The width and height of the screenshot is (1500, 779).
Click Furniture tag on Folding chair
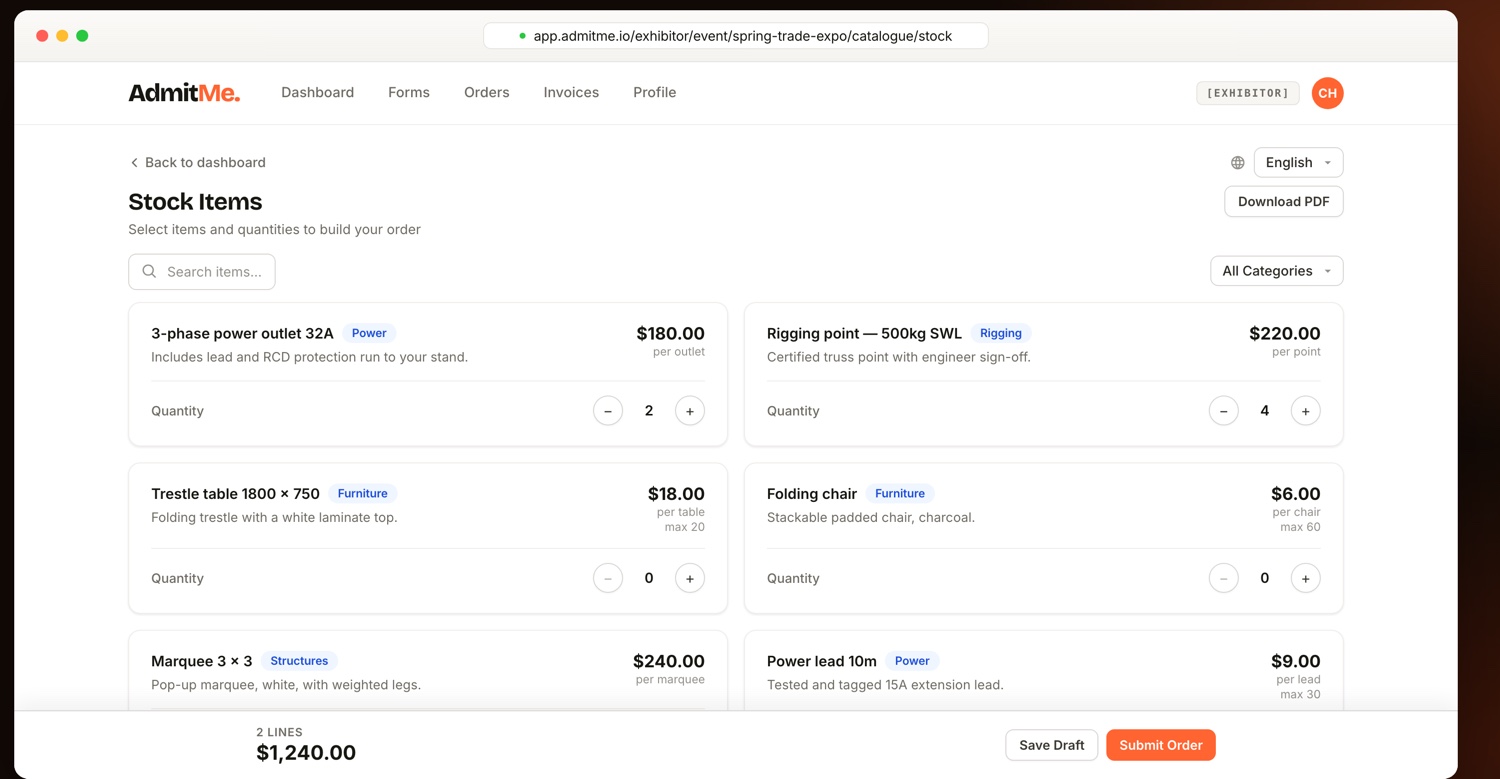[900, 494]
